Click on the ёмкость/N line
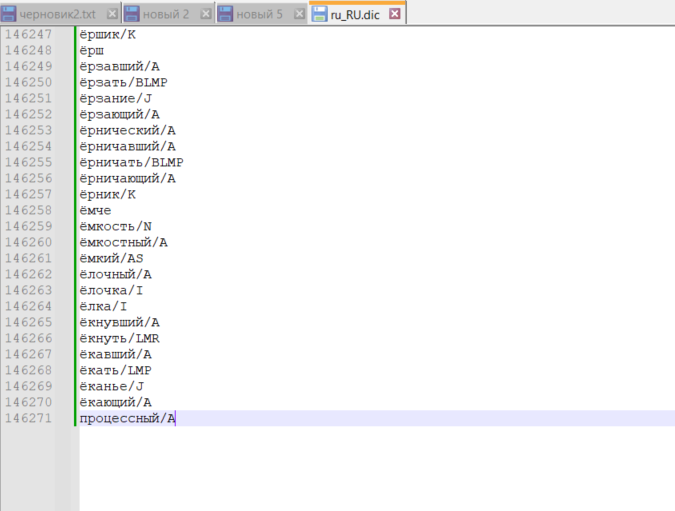The width and height of the screenshot is (675, 511). point(115,226)
